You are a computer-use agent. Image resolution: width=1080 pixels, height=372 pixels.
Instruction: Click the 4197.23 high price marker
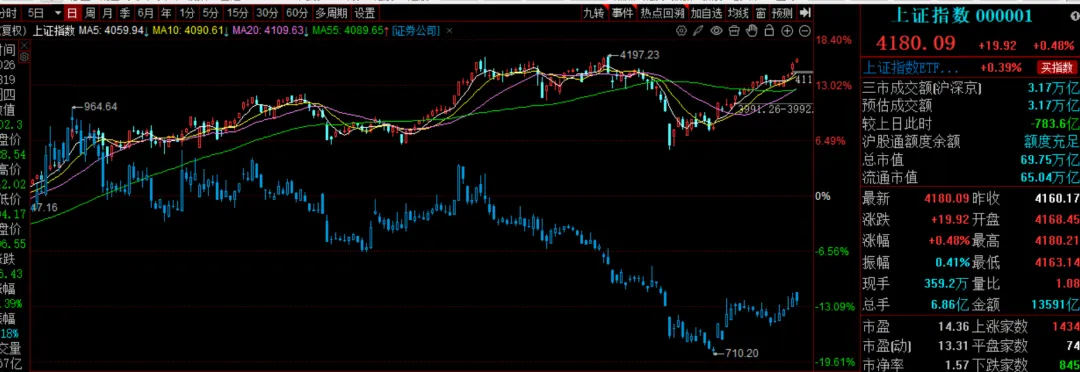point(640,54)
